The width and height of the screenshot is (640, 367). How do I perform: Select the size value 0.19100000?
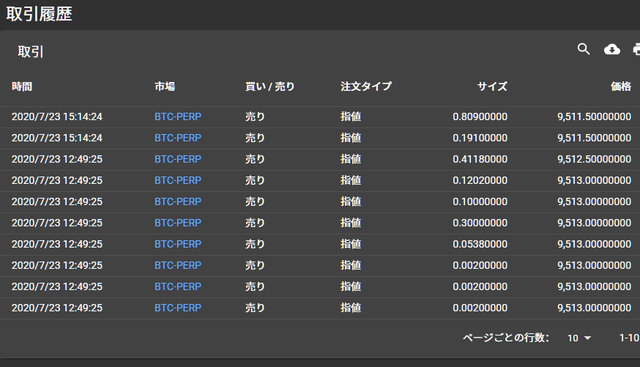coord(480,138)
